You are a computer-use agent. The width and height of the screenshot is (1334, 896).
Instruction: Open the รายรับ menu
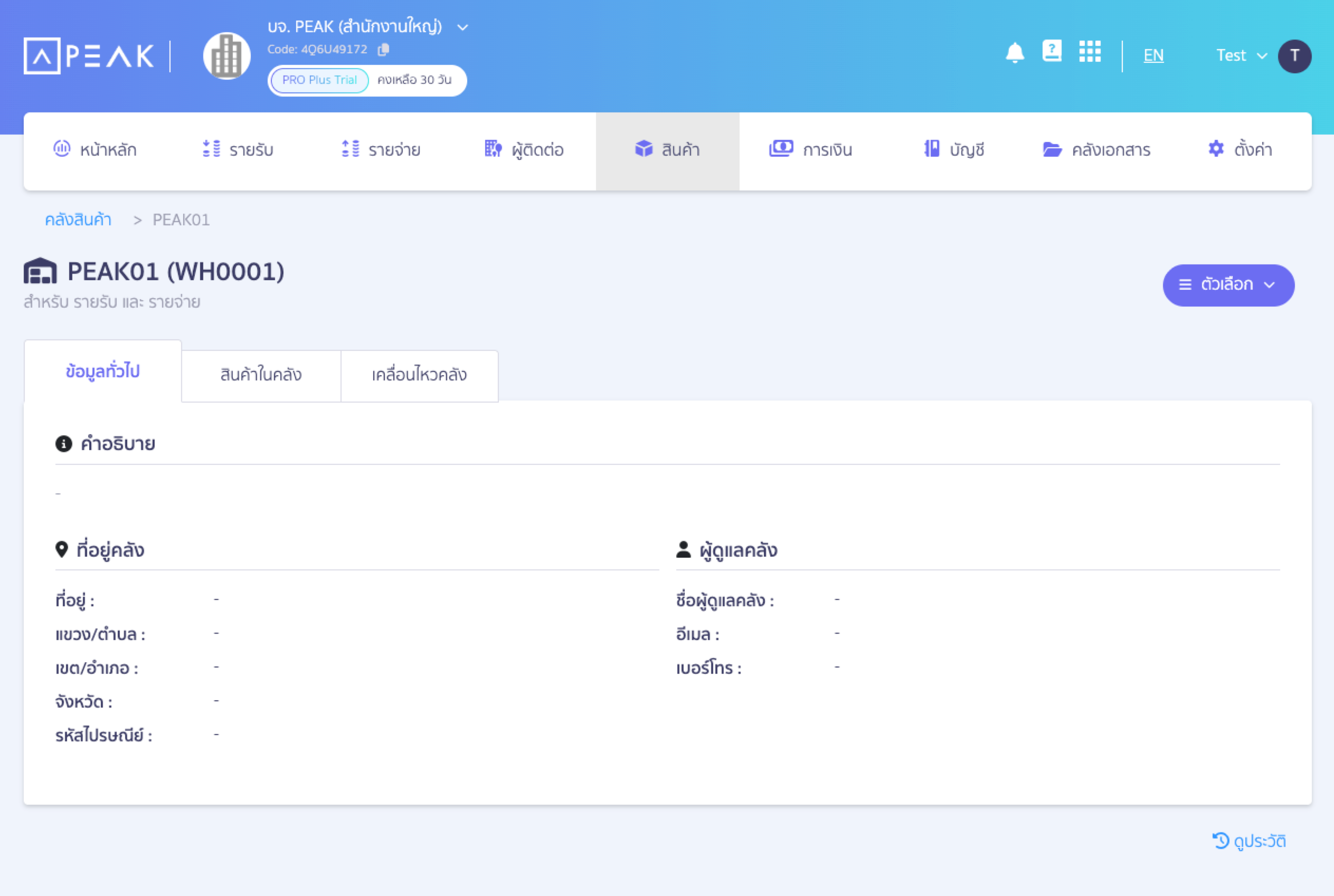pyautogui.click(x=238, y=150)
